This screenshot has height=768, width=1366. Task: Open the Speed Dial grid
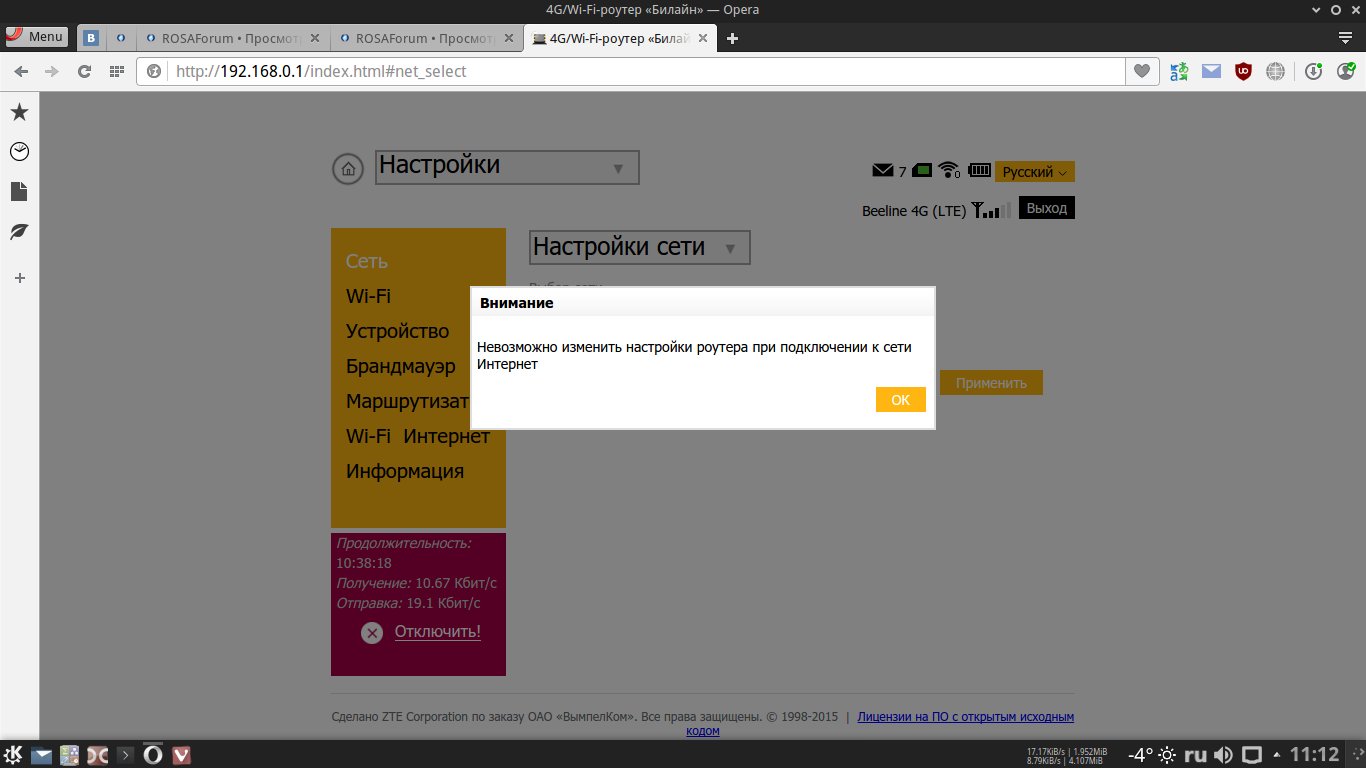point(117,72)
